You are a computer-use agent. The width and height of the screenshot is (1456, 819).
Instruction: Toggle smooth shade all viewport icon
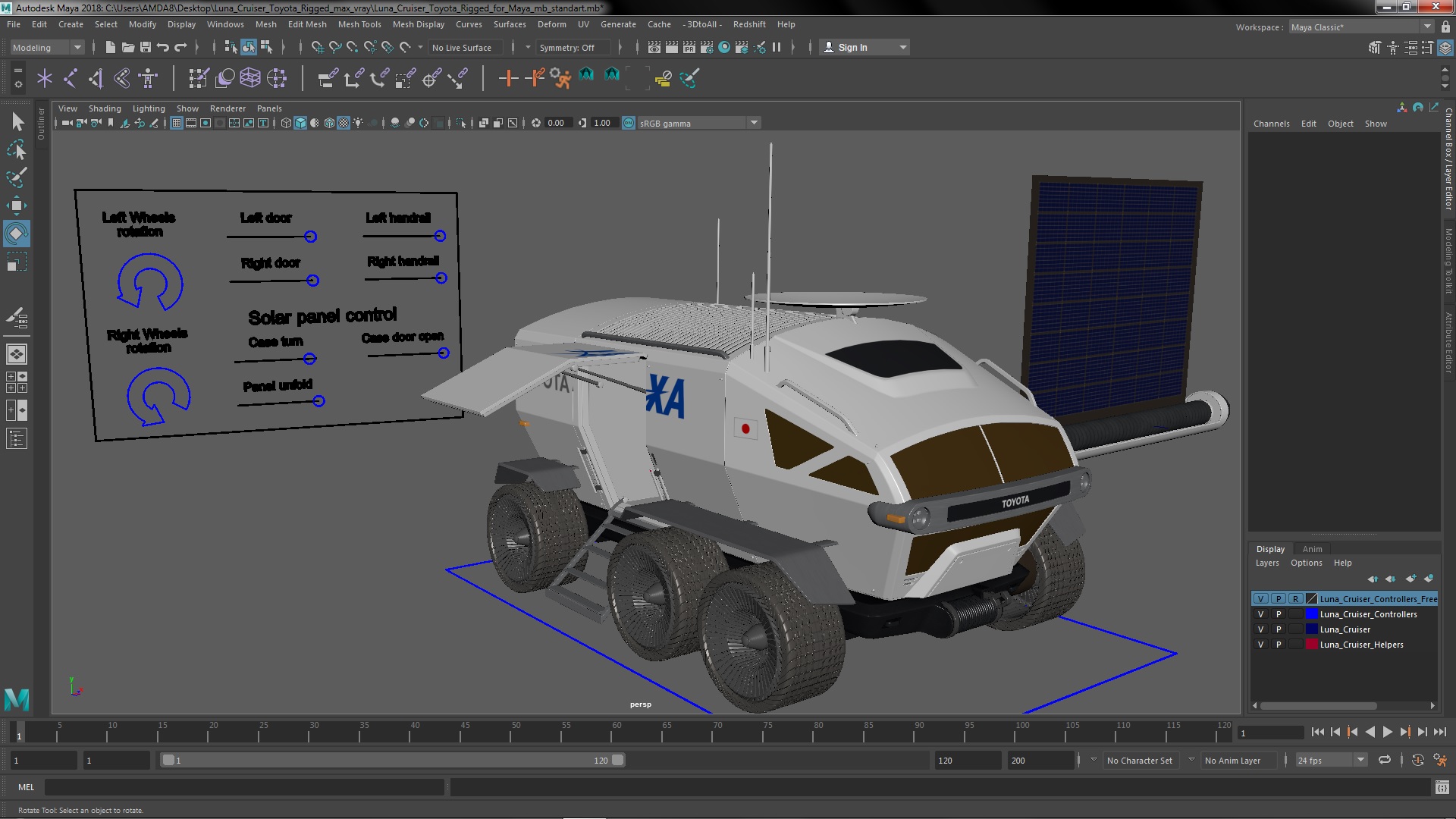(300, 123)
